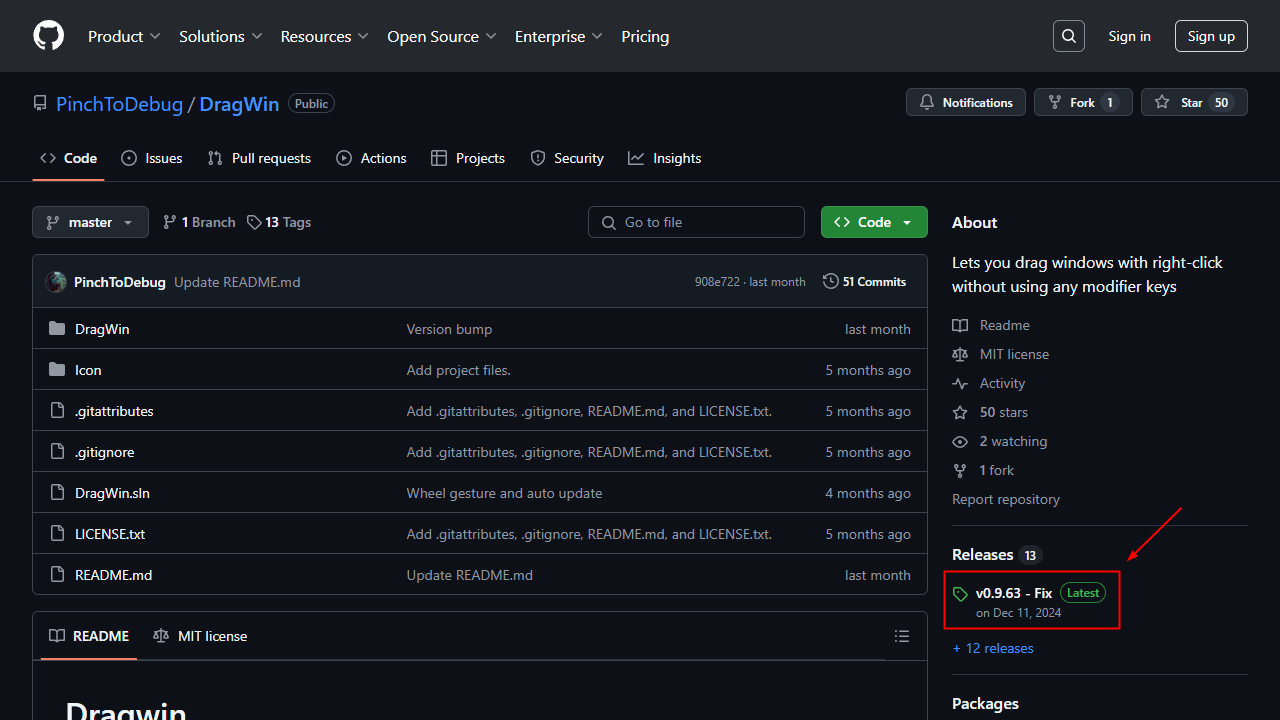Click the Go to file search field
Viewport: 1280px width, 720px height.
coord(696,222)
